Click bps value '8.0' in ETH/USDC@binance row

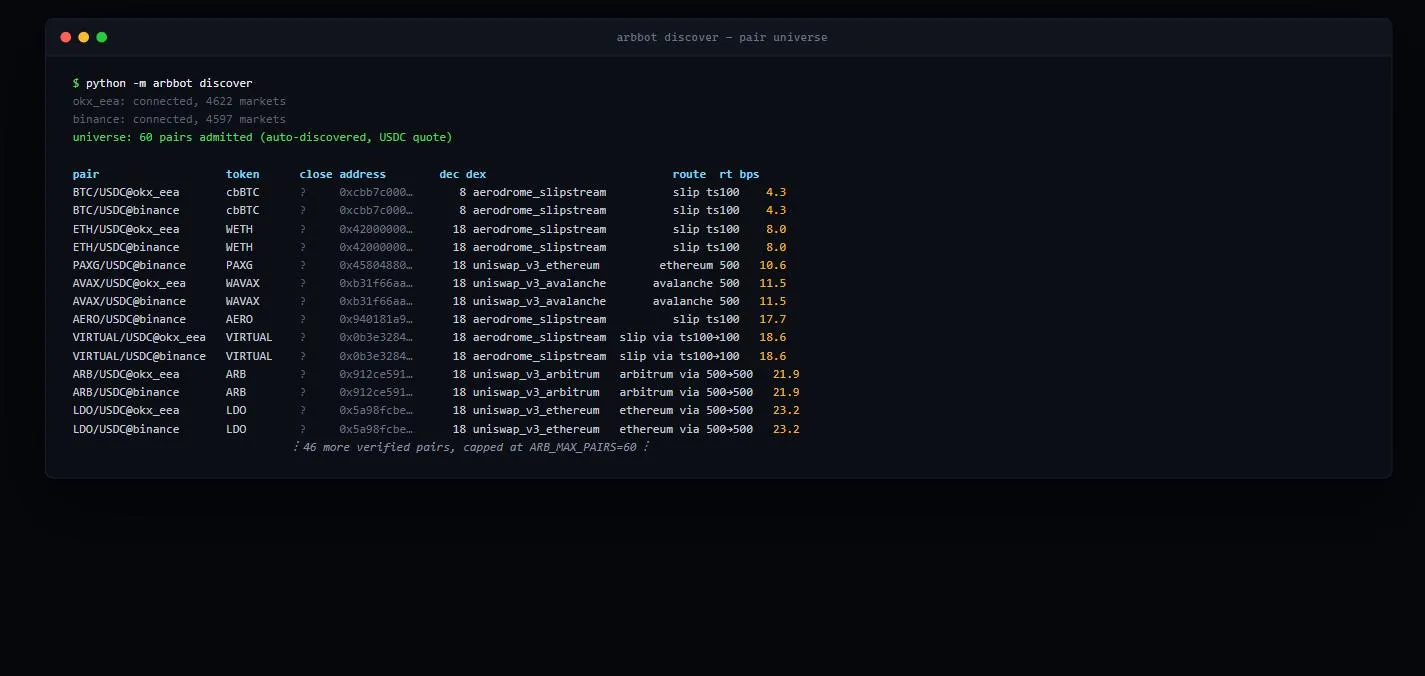click(776, 247)
